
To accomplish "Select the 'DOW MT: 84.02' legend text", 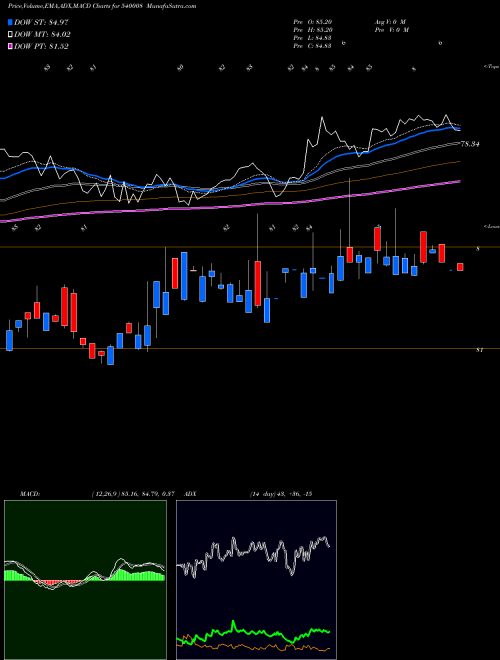I will coord(42,35).
